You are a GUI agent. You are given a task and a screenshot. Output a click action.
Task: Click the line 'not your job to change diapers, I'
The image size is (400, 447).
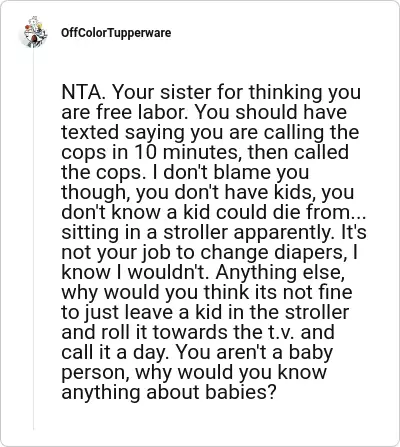pos(210,252)
